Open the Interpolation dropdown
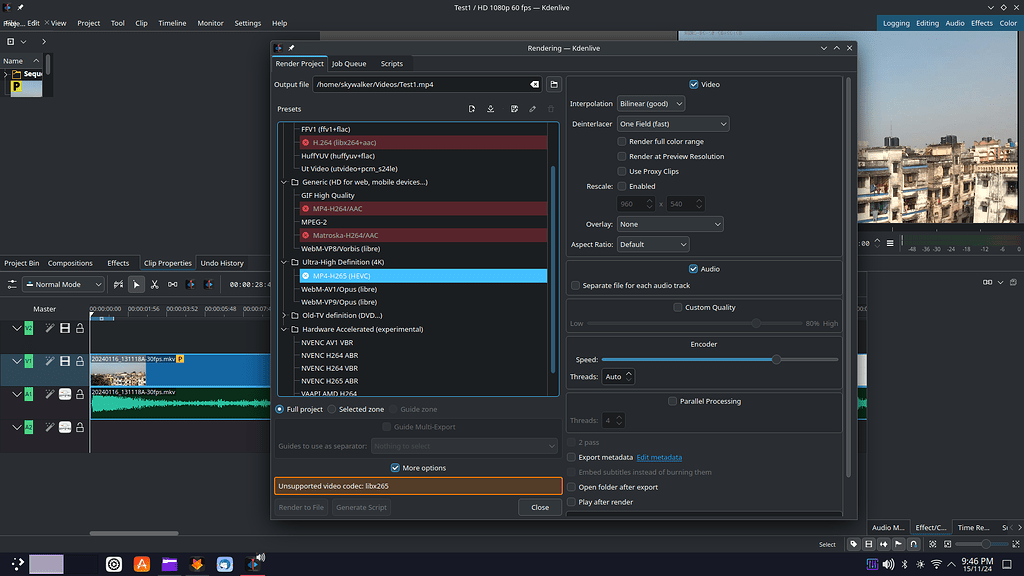Screen dimensions: 1024x576 650,103
